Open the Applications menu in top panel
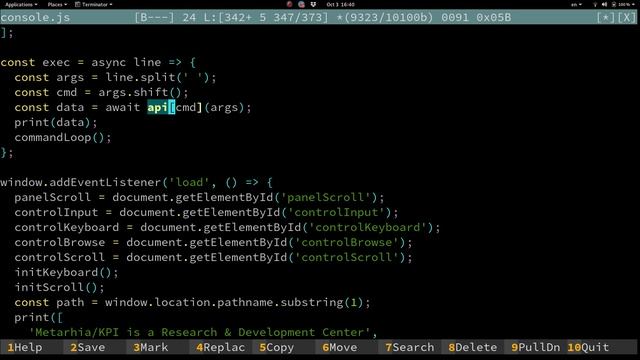Viewport: 640px width, 360px height. [21, 4]
